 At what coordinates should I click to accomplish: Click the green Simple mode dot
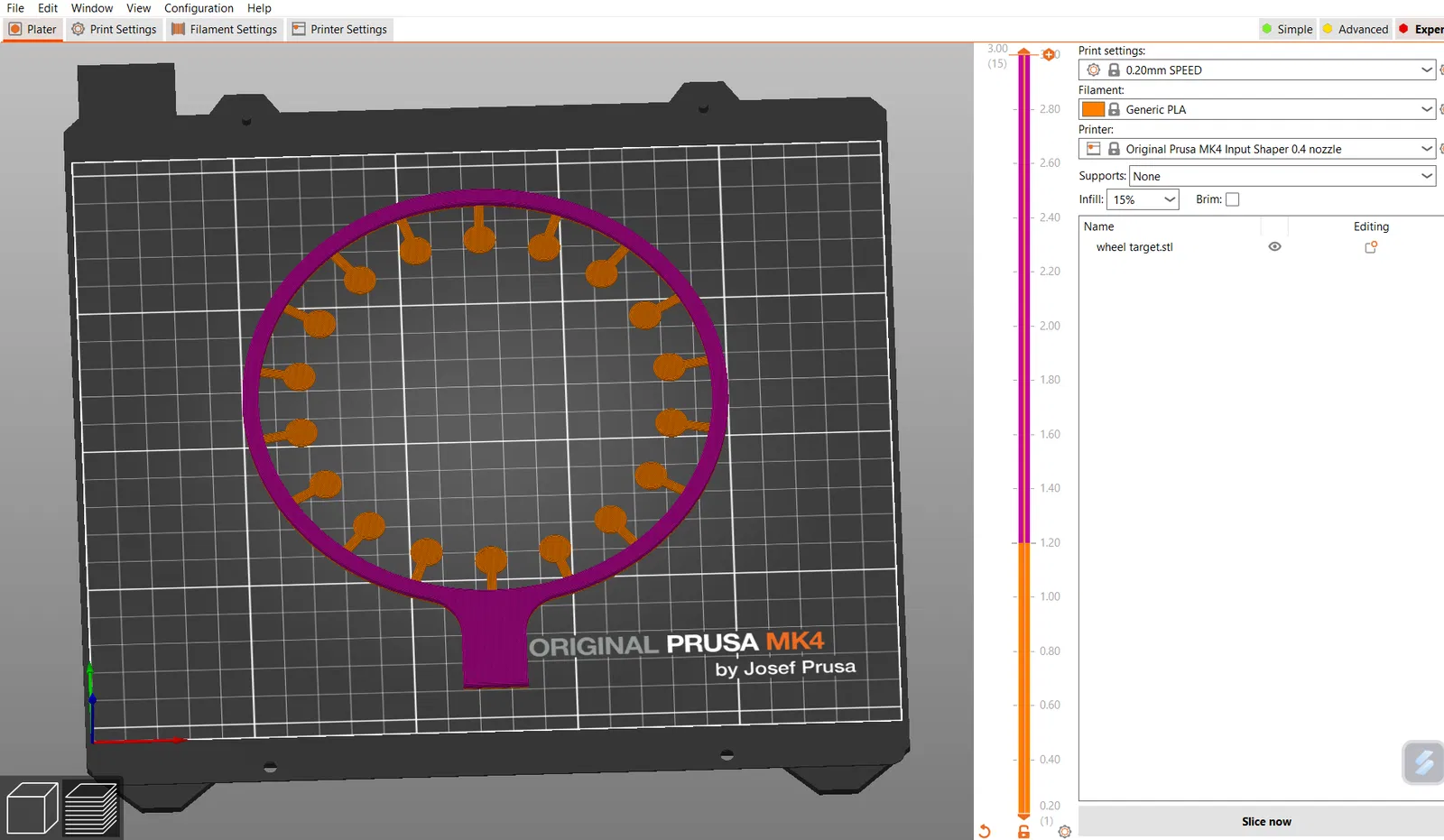(1267, 29)
